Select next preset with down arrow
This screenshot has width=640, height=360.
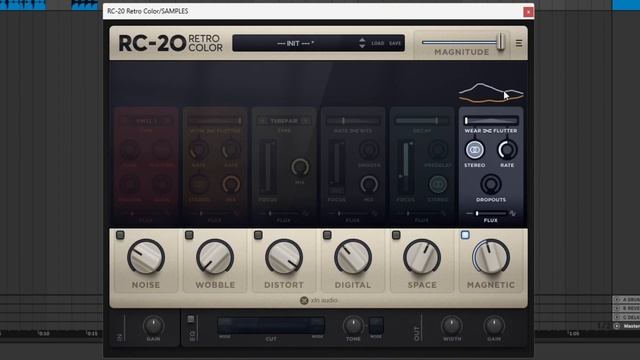[362, 46]
